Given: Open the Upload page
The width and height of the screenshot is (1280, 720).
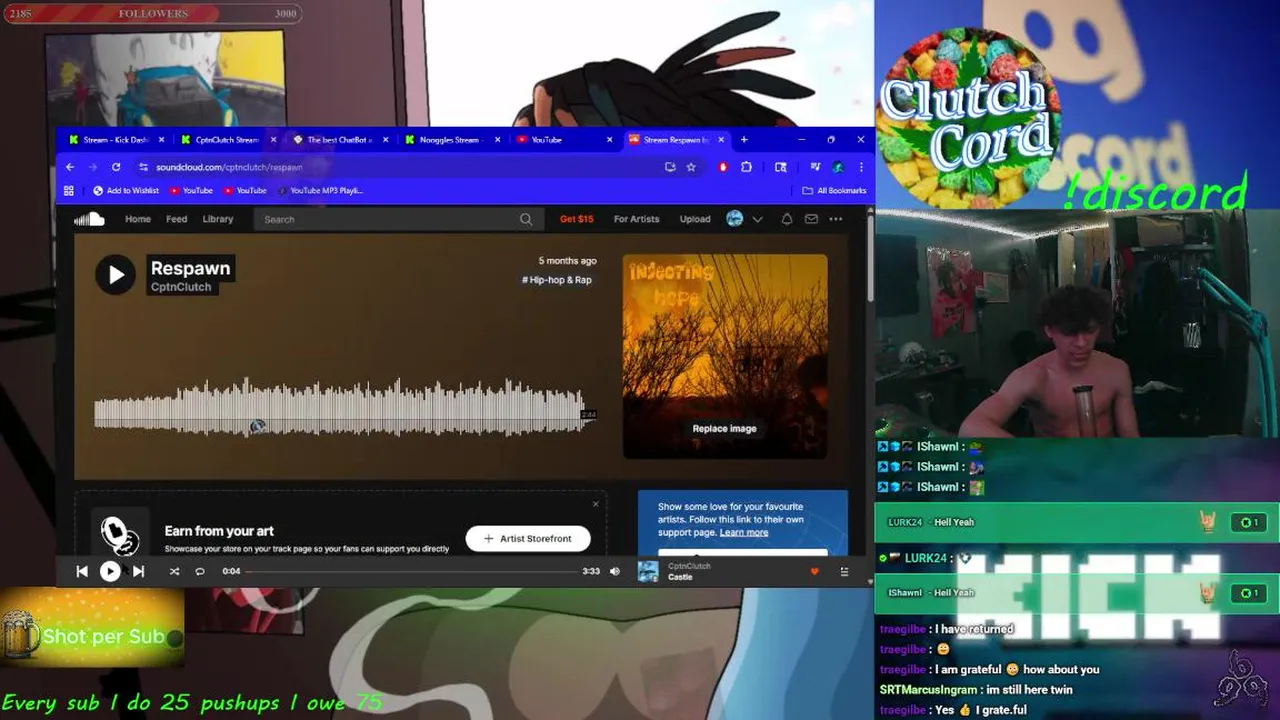Looking at the screenshot, I should point(695,219).
